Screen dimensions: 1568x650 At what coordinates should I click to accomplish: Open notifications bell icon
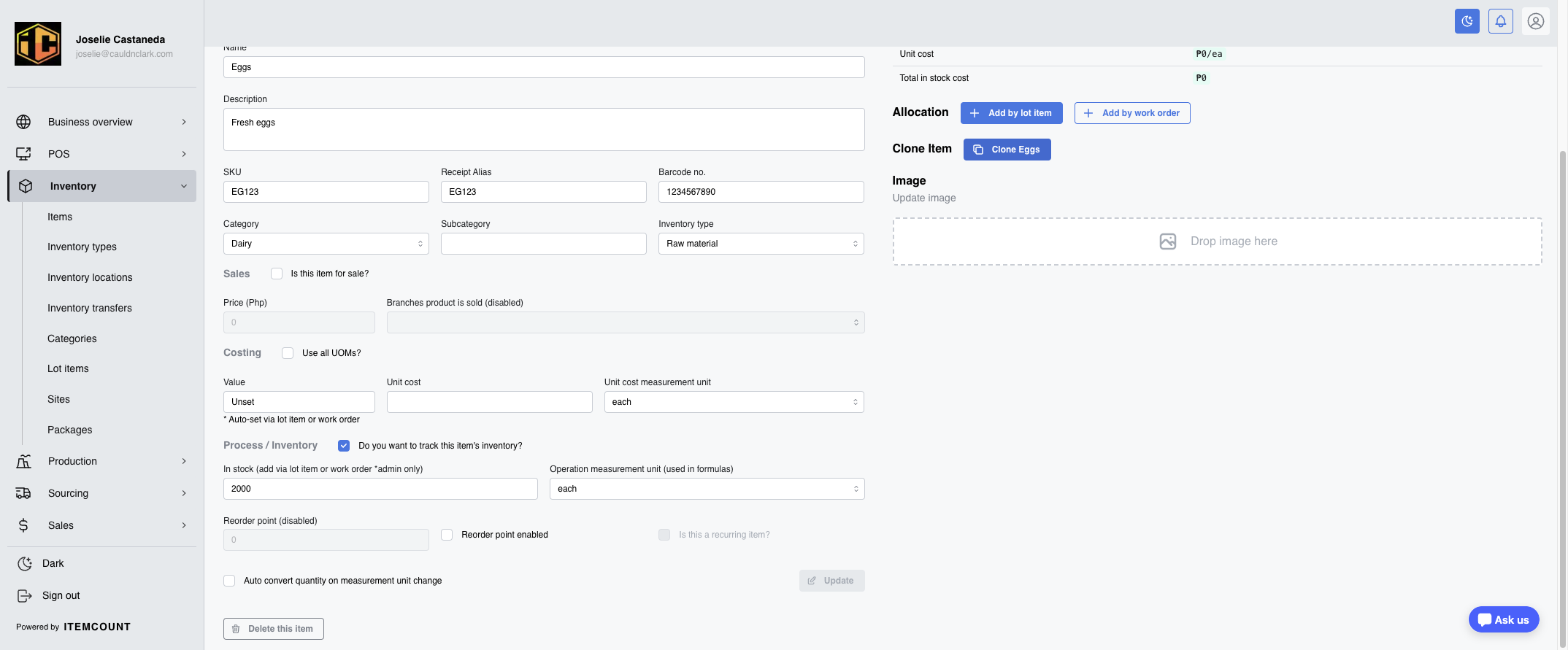coord(1501,21)
